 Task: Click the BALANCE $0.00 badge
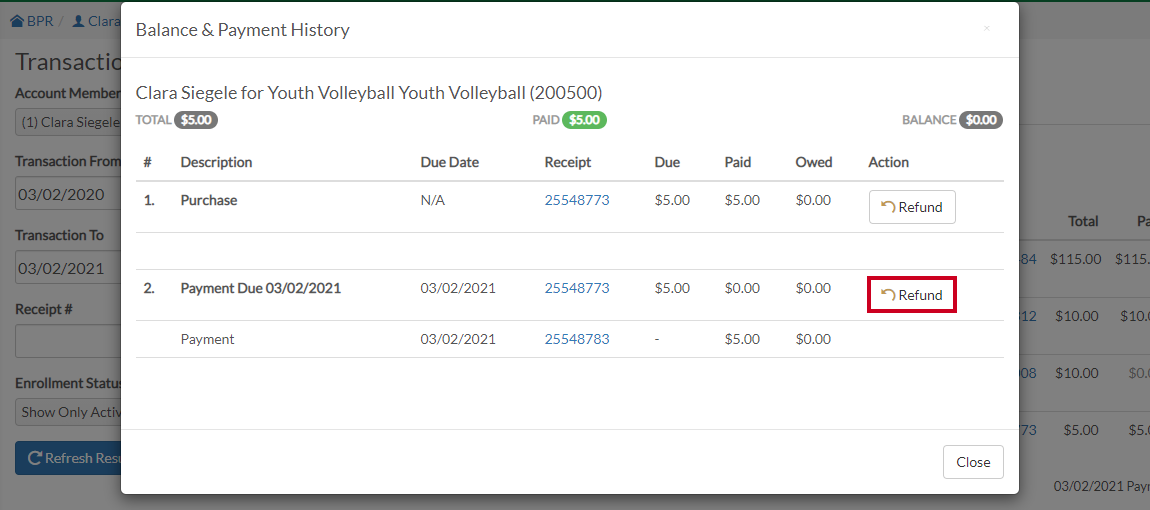tap(981, 120)
